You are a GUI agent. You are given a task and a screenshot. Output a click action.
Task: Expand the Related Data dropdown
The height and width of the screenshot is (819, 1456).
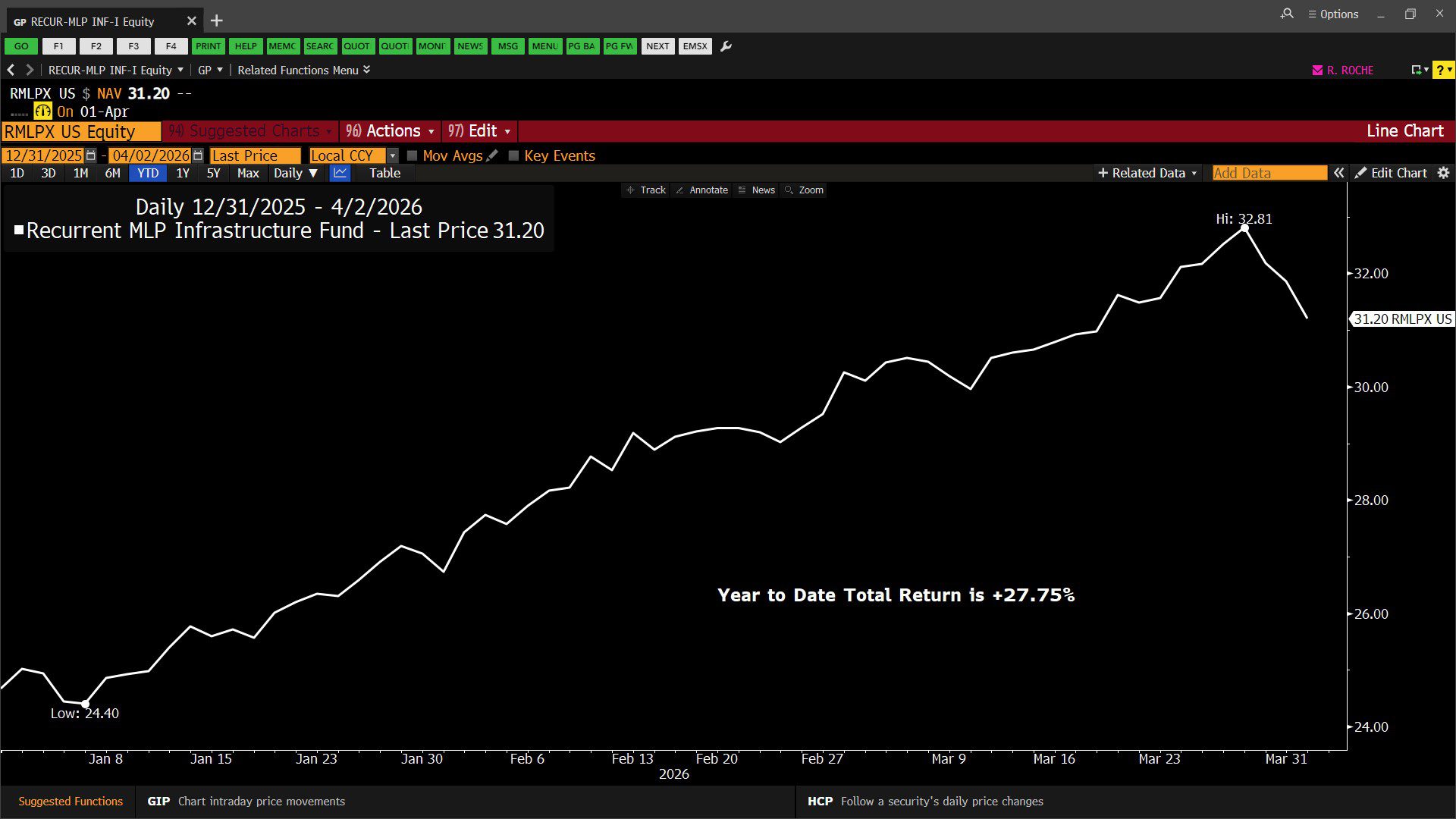[1147, 173]
